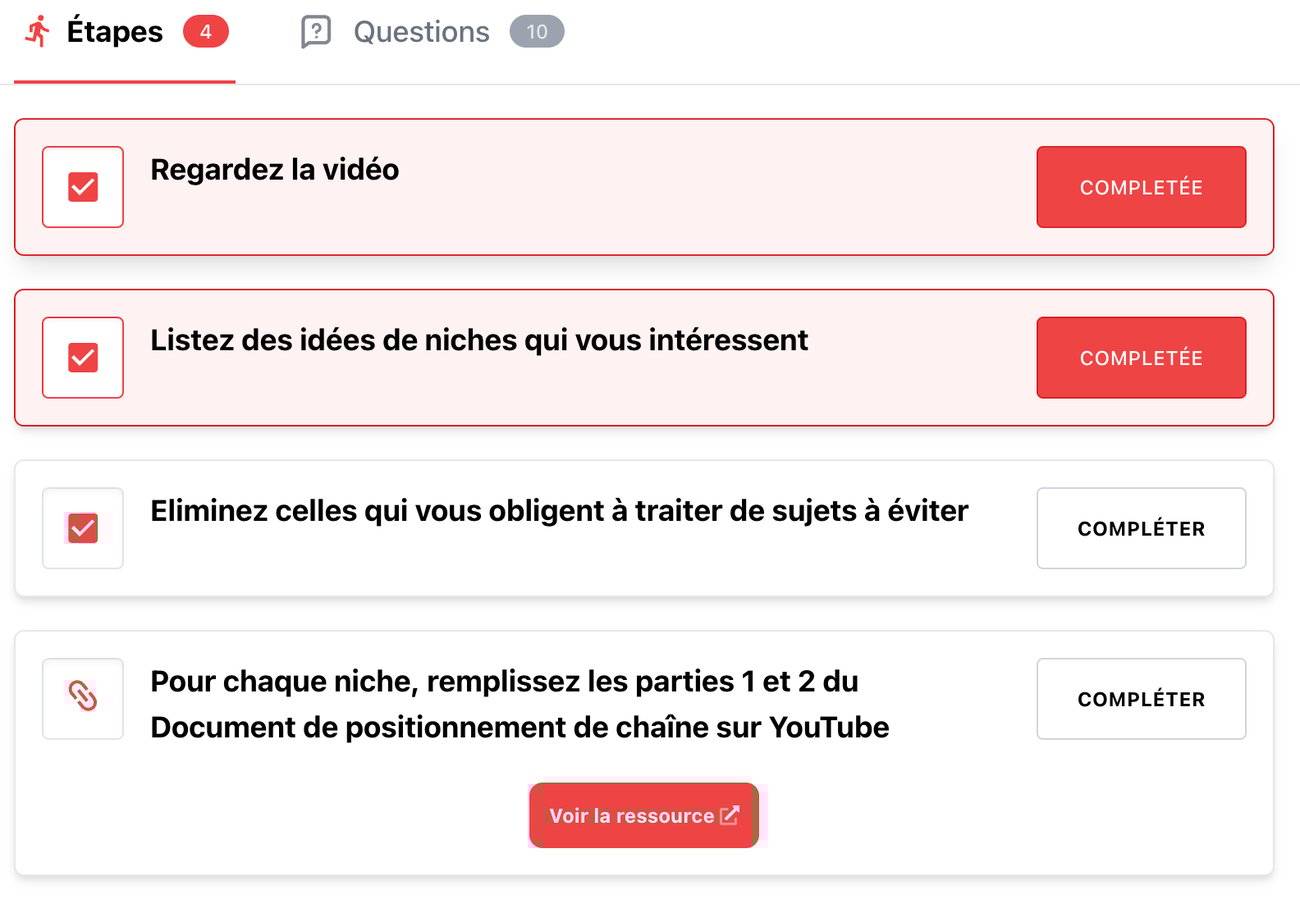
Task: Click the "Listez des idées de niches" step title
Action: [479, 341]
